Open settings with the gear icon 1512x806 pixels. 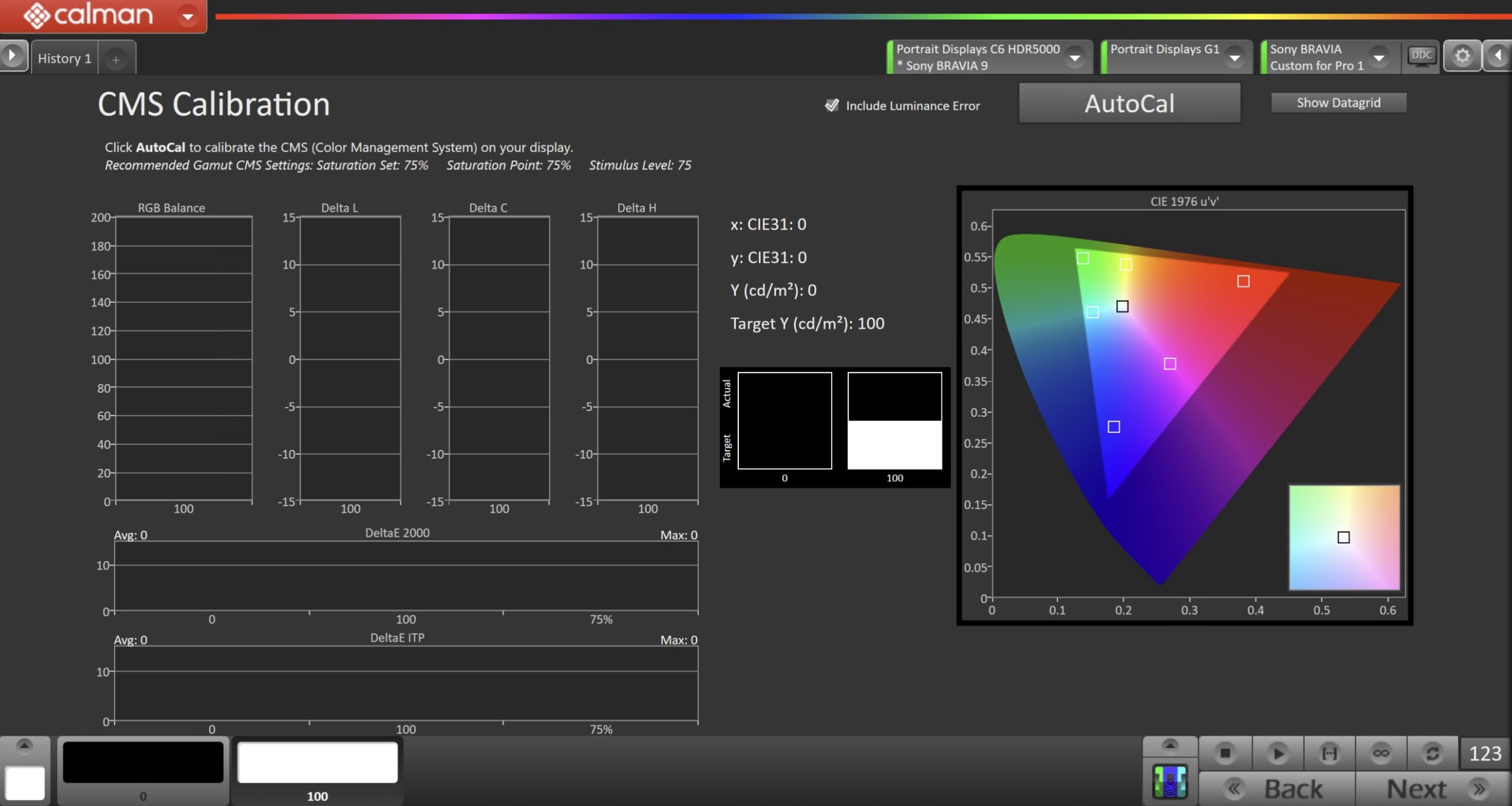[1462, 56]
